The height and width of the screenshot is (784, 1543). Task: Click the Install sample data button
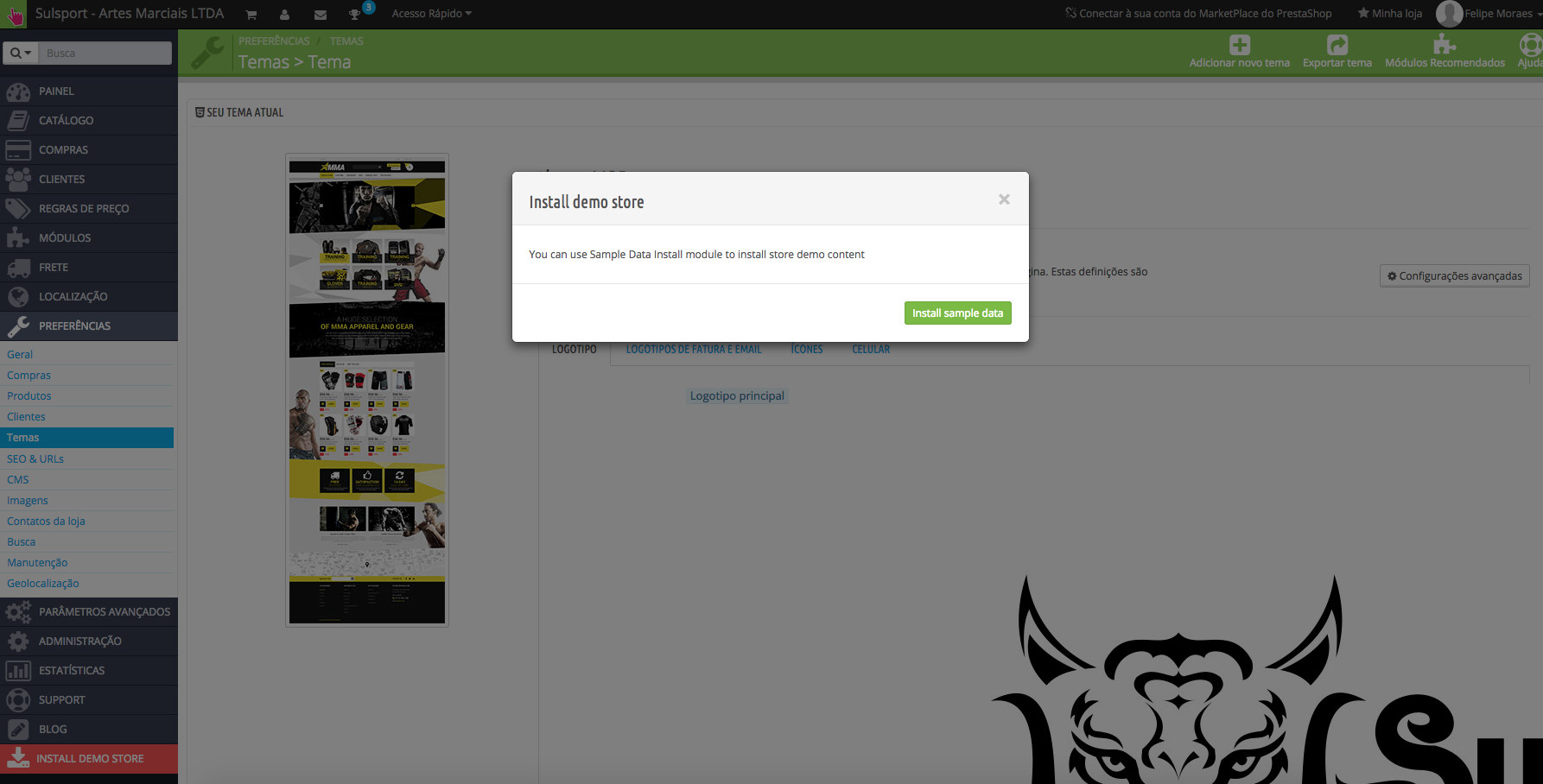coord(957,313)
